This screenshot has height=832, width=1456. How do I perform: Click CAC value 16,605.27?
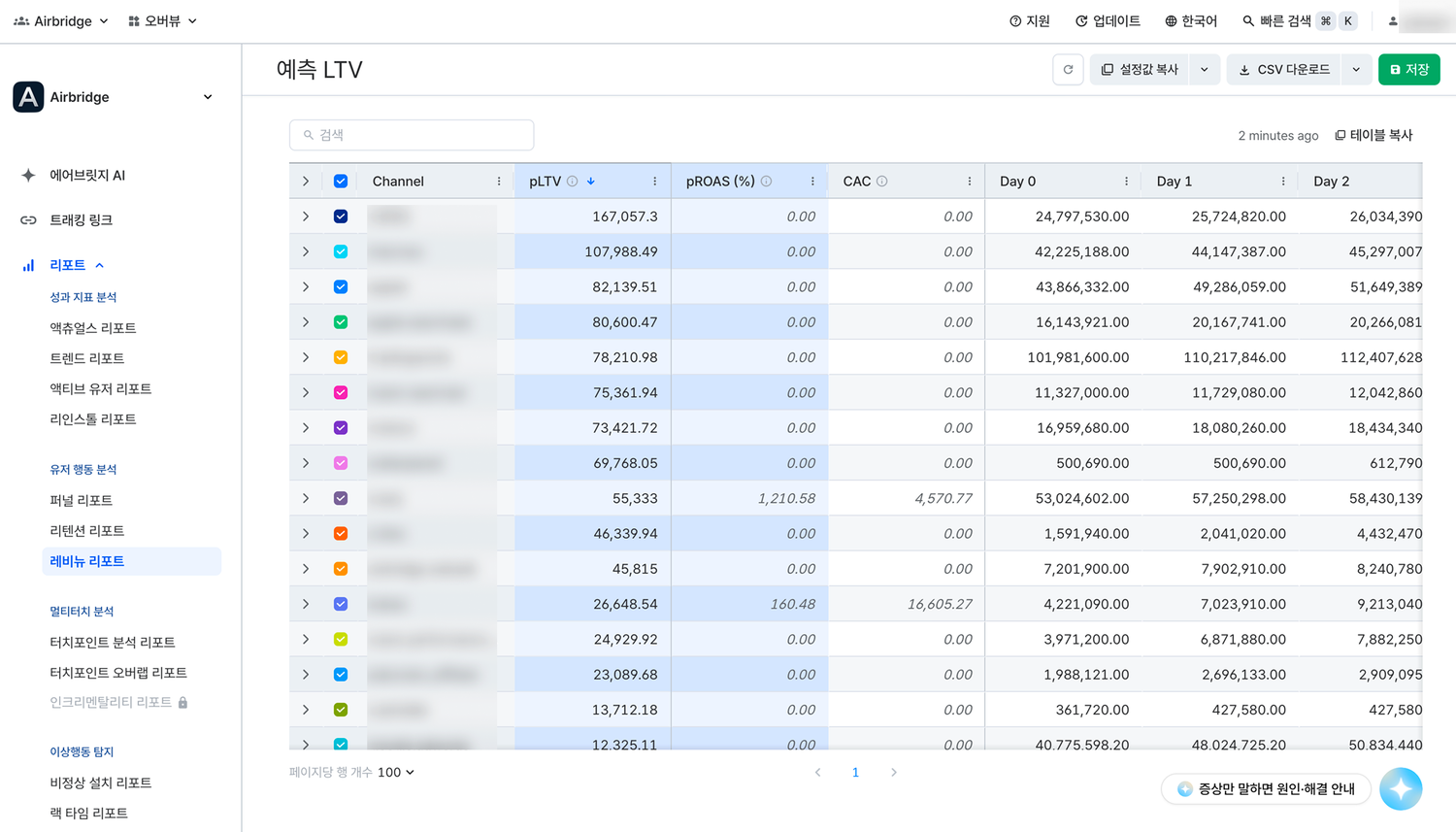940,604
